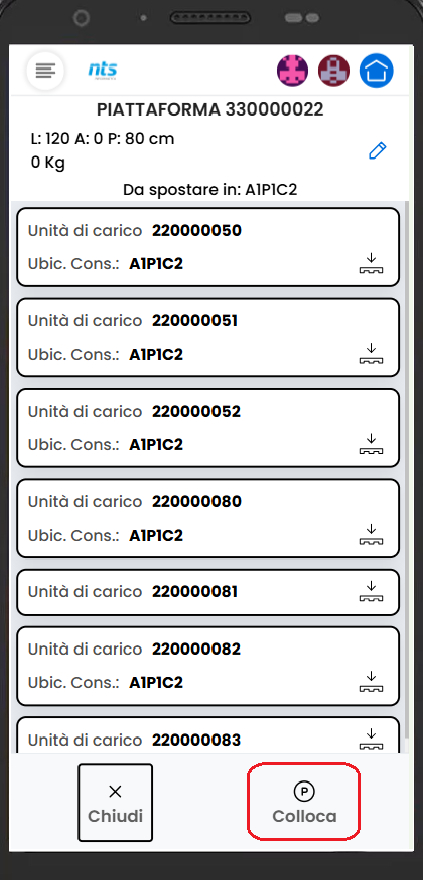Click the blue home icon
This screenshot has width=423, height=880.
coord(376,71)
